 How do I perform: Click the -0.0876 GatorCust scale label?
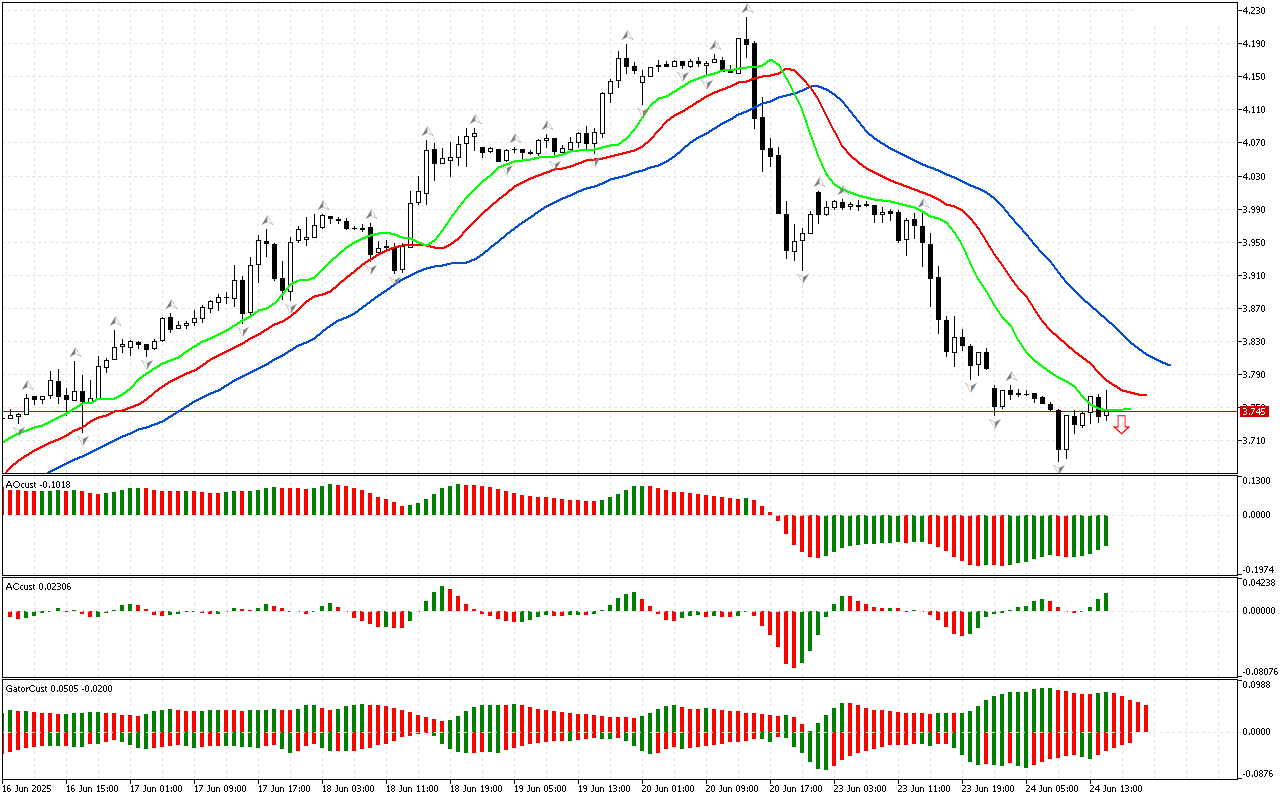1254,774
